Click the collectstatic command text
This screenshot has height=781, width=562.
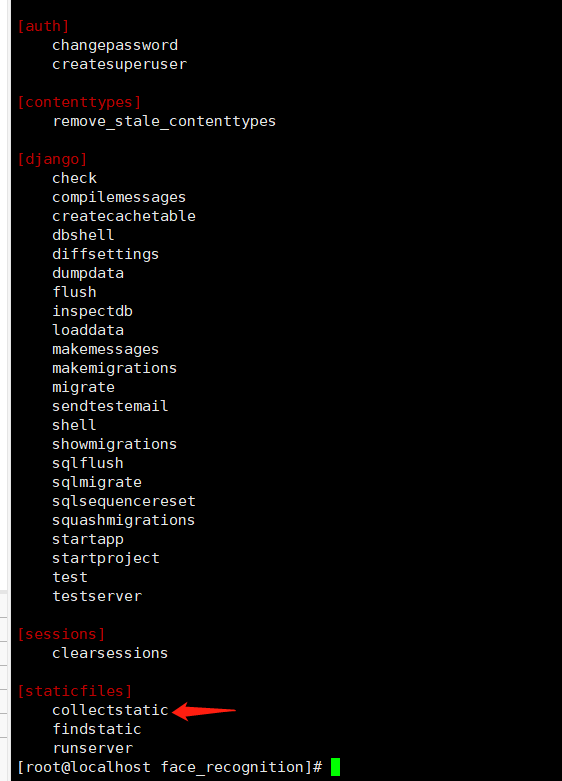click(x=110, y=710)
